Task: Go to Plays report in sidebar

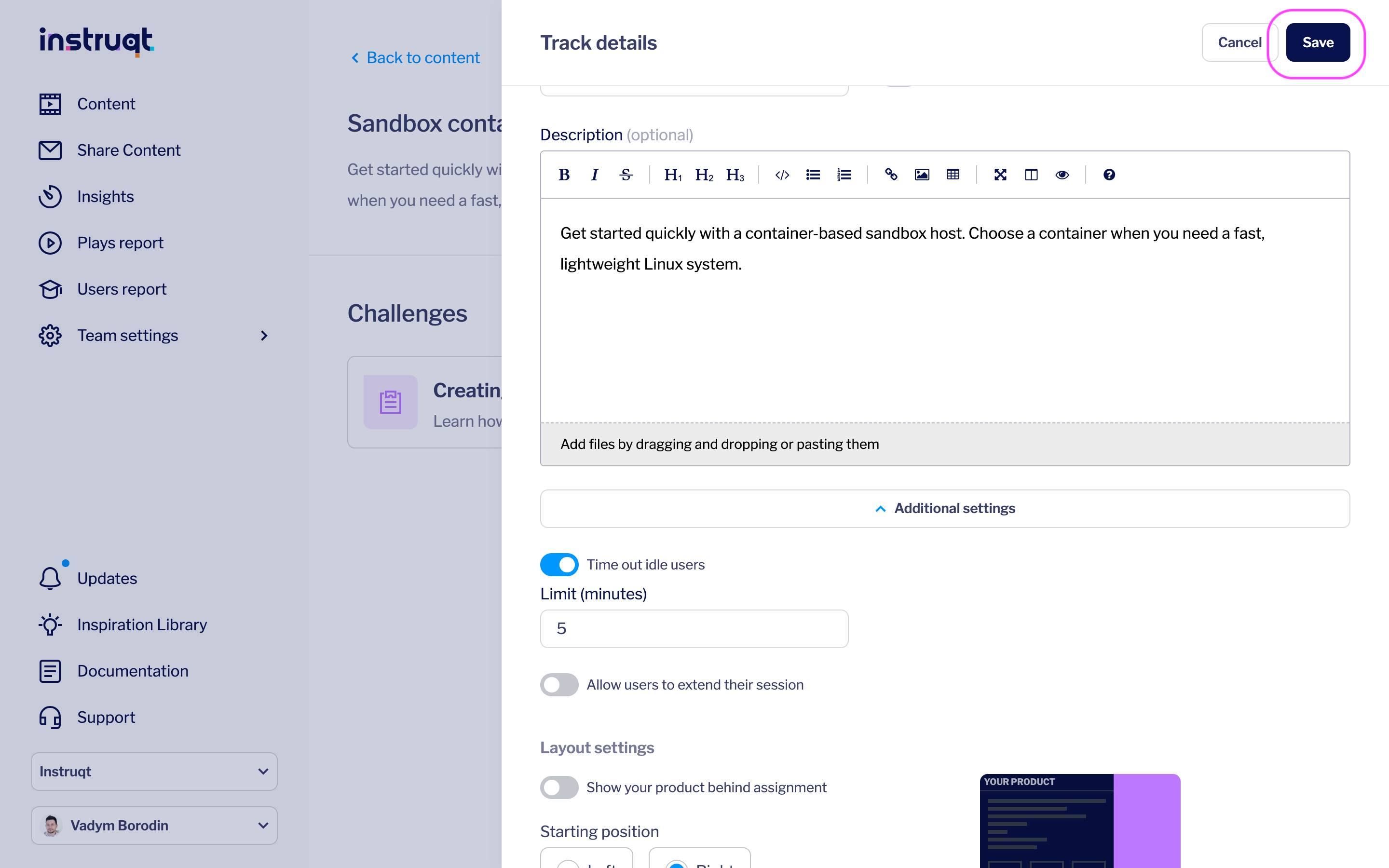Action: (120, 243)
